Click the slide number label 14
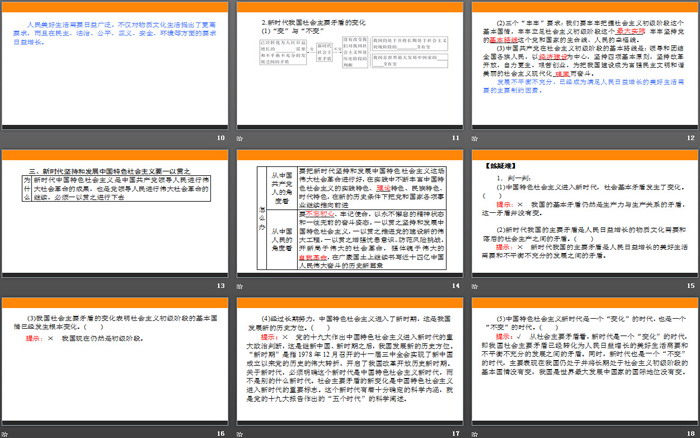 pos(455,285)
